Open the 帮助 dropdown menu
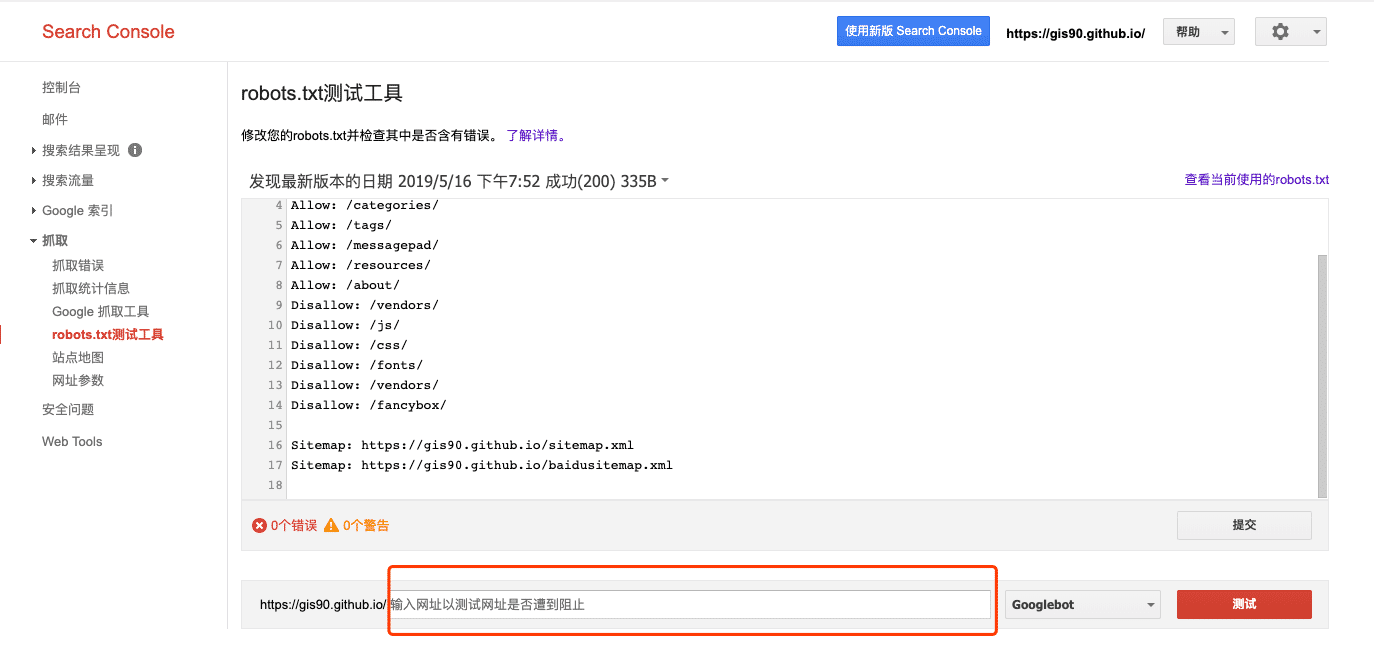 (1198, 32)
